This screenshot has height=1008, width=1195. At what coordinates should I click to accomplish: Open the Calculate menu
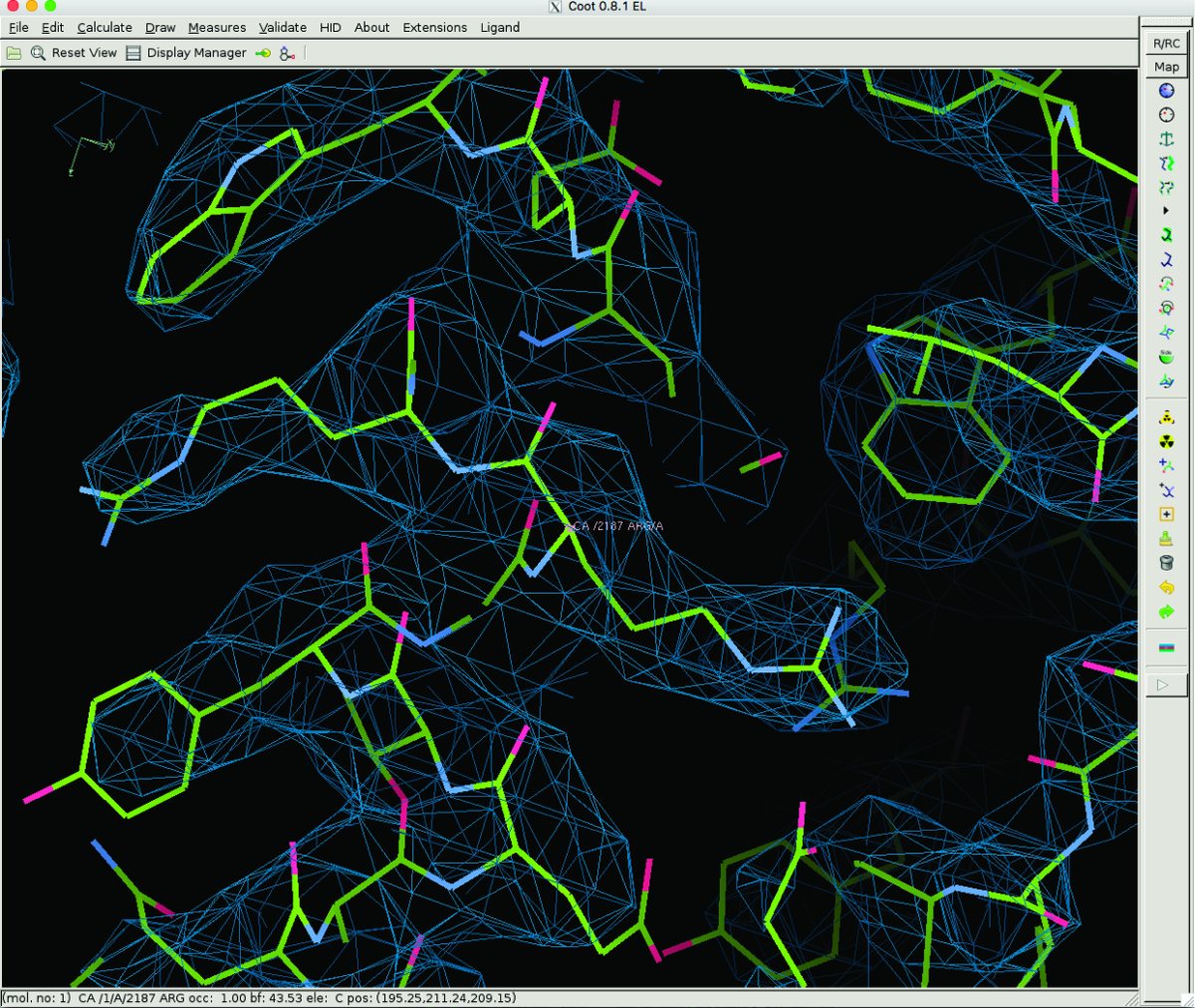(x=105, y=27)
